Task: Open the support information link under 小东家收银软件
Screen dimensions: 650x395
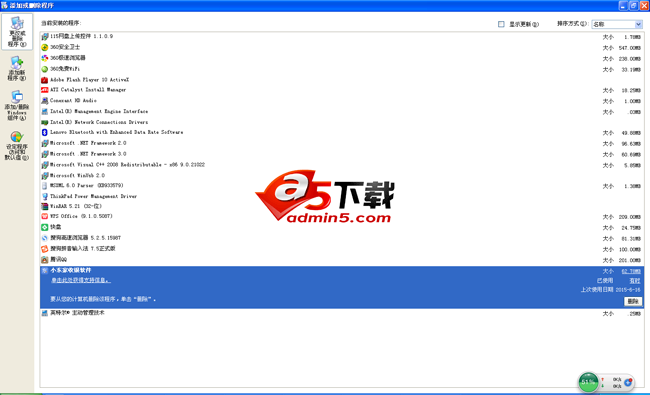Action: tap(81, 281)
